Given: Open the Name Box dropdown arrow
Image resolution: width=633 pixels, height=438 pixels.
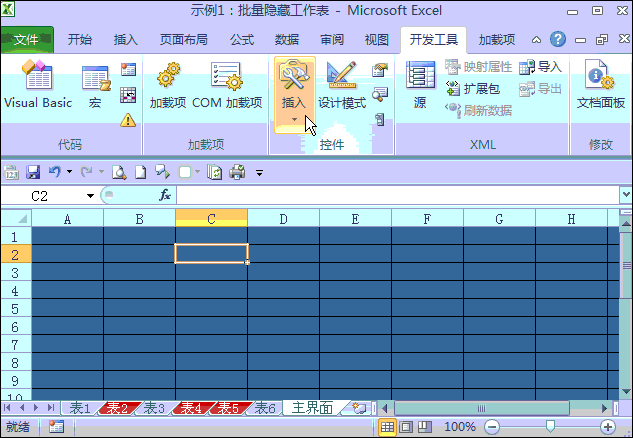Looking at the screenshot, I should [90, 196].
